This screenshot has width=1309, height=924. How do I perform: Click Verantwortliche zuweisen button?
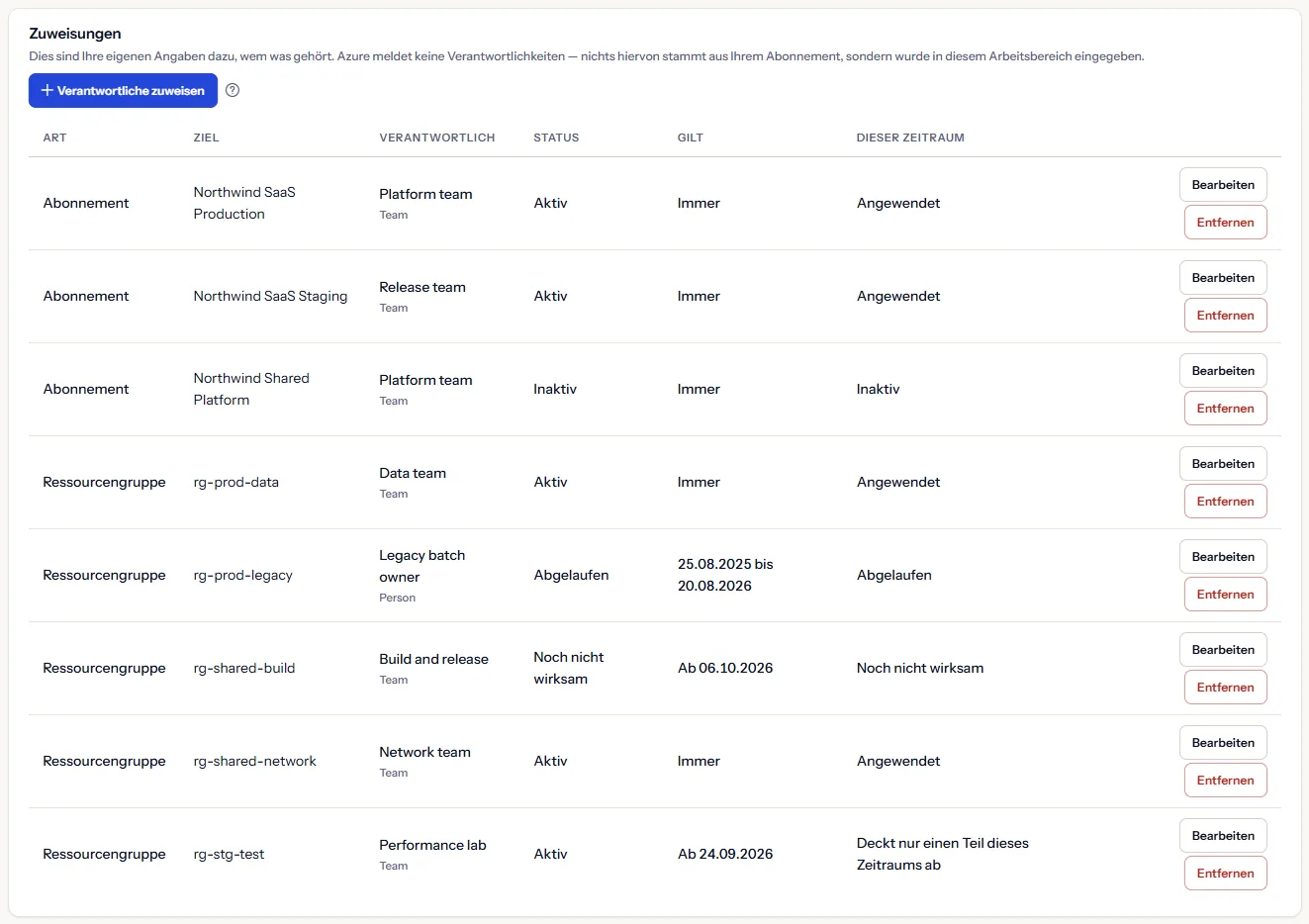pyautogui.click(x=123, y=90)
